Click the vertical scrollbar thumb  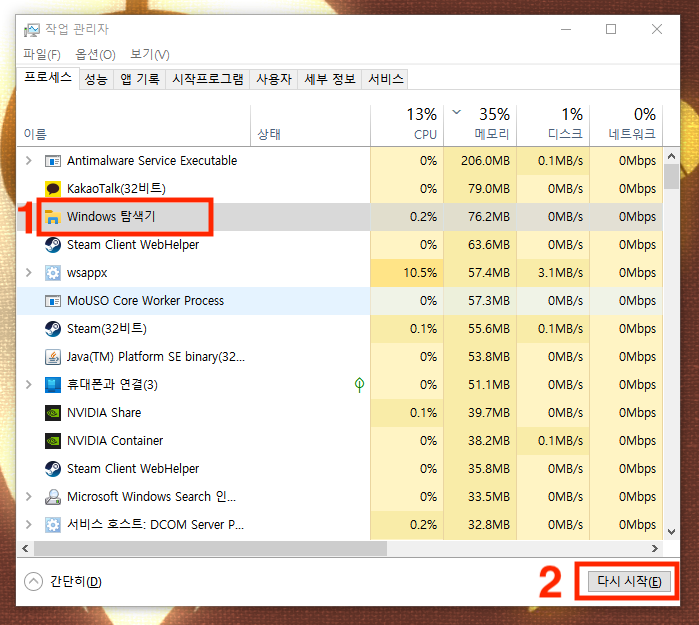(x=671, y=177)
